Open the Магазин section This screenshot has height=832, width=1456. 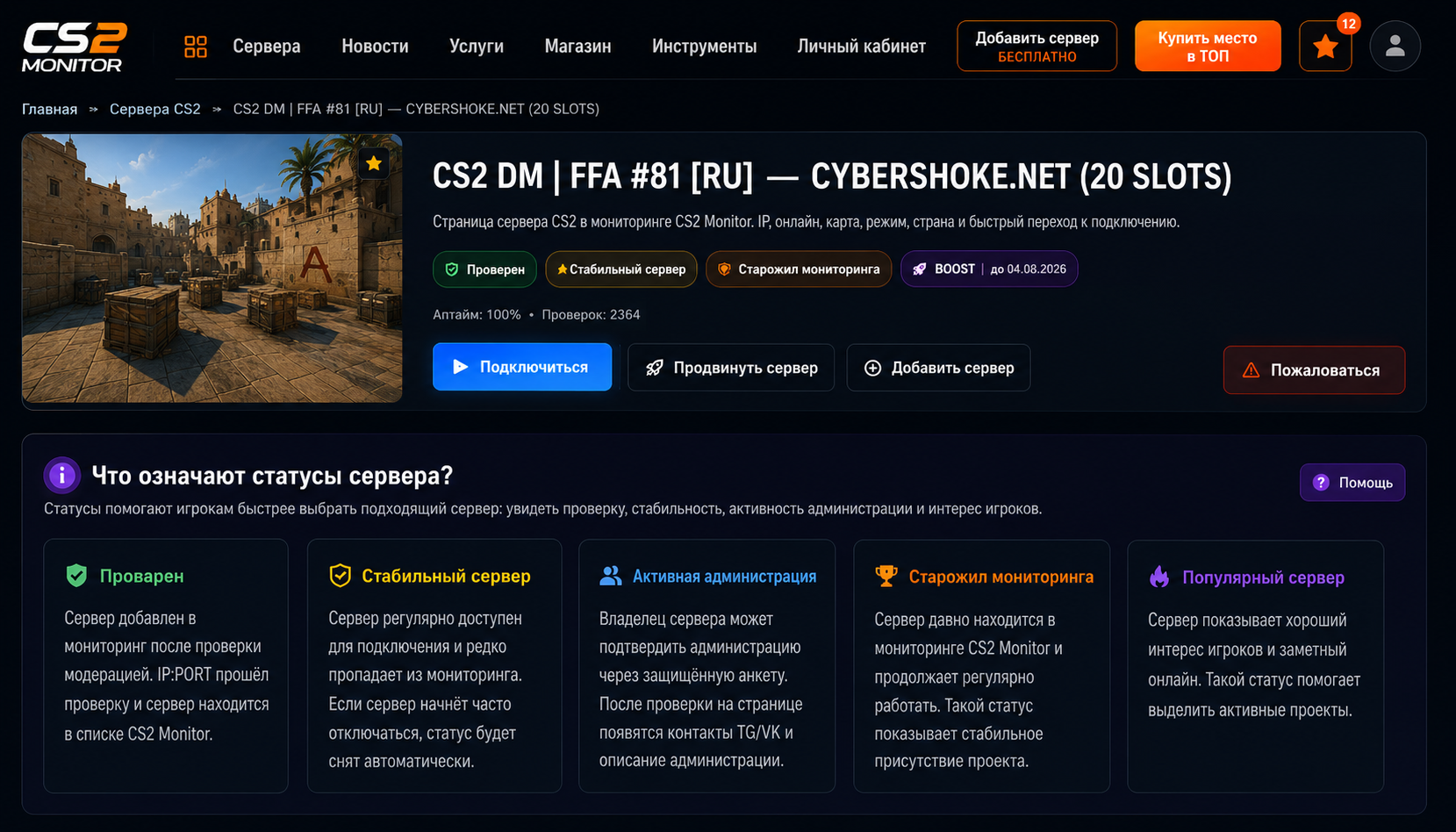[x=577, y=47]
